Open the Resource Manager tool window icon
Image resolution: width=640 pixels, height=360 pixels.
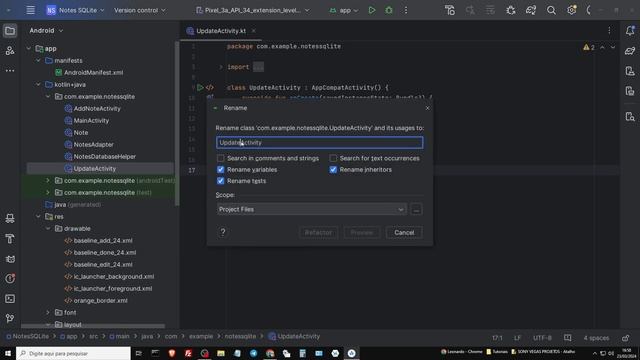pos(10,51)
